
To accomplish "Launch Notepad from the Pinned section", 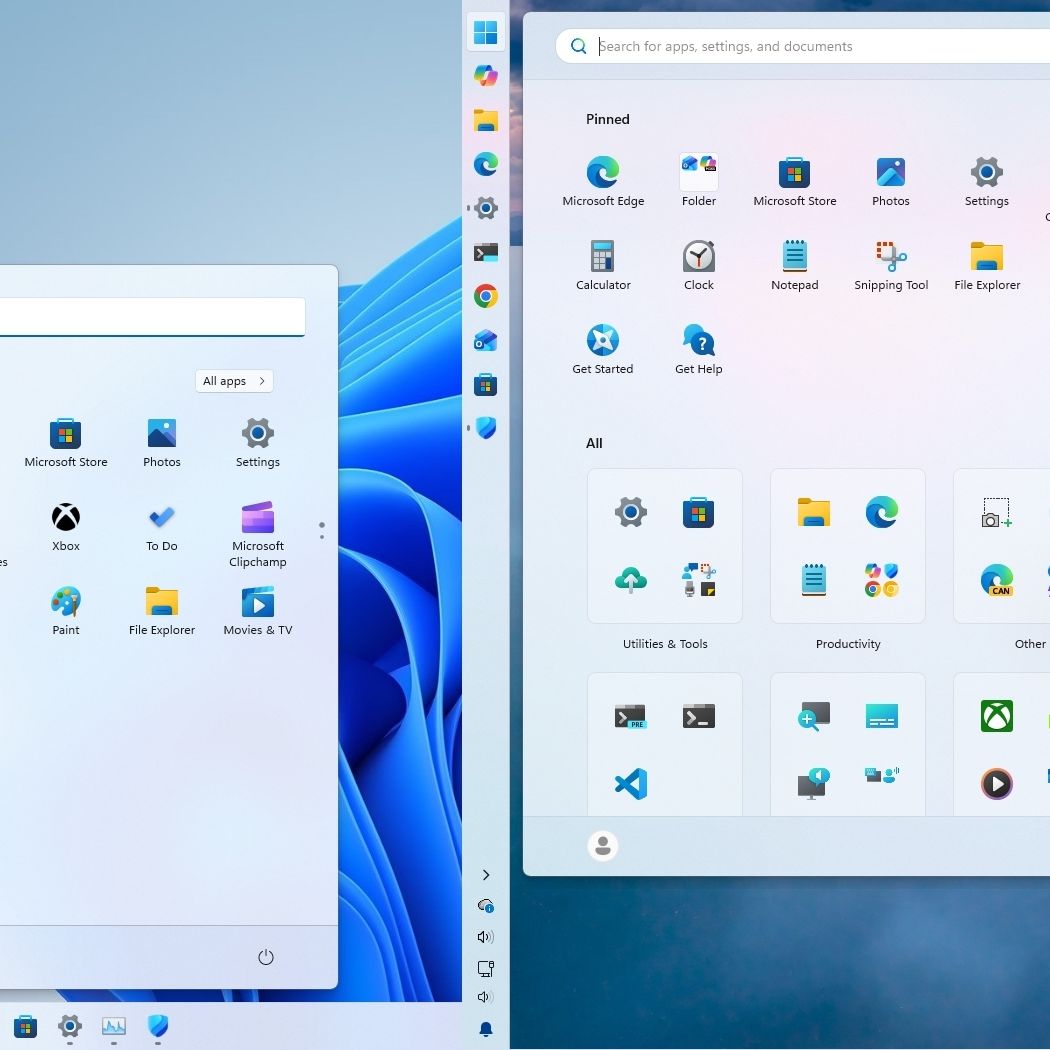I will tap(794, 266).
